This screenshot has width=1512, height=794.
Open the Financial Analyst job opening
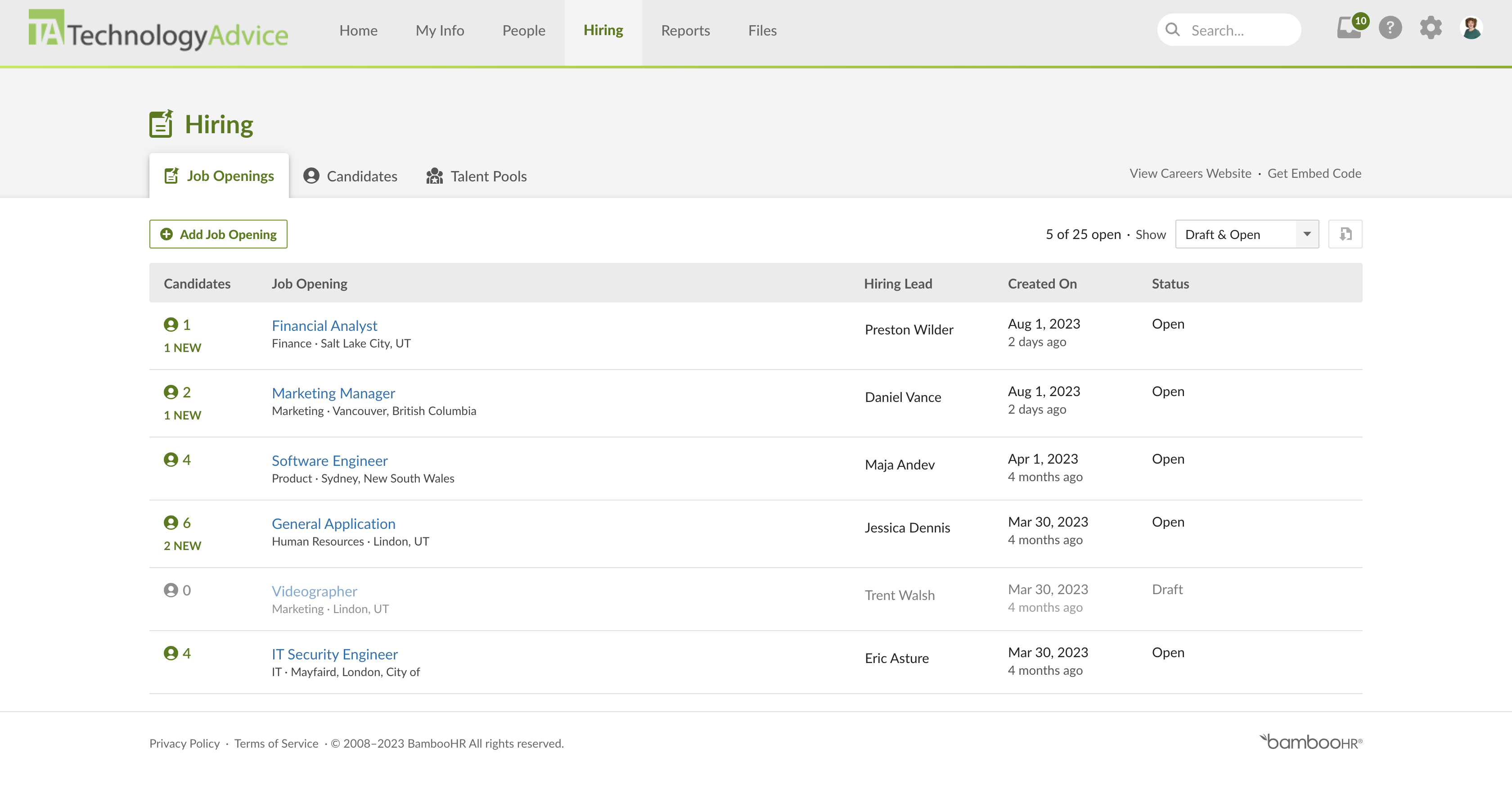324,325
